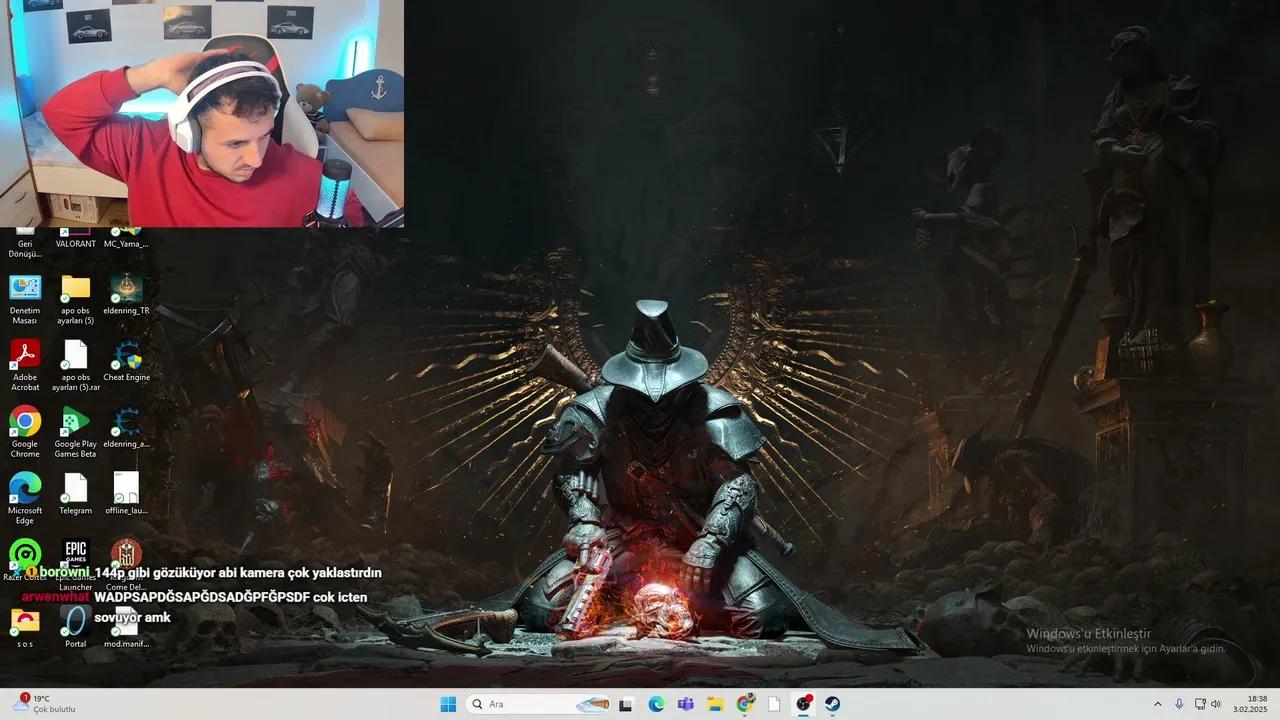The width and height of the screenshot is (1280, 720).
Task: Open Microsoft Edge from the taskbar
Action: pos(656,704)
